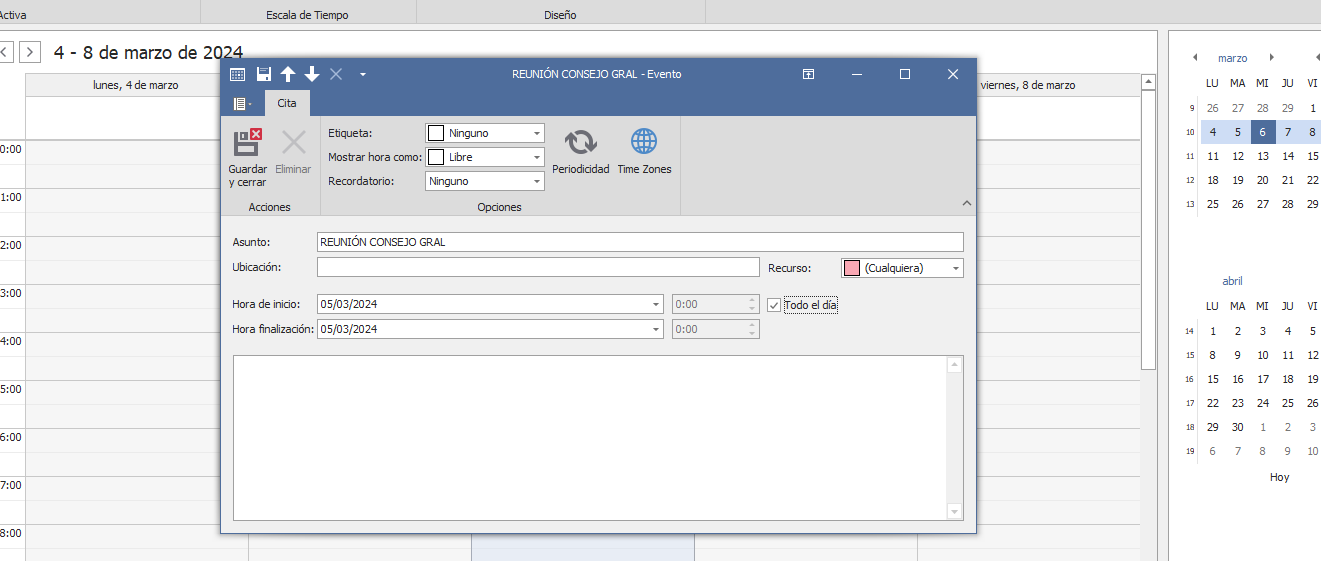Open ribbon display options icon

tap(808, 74)
